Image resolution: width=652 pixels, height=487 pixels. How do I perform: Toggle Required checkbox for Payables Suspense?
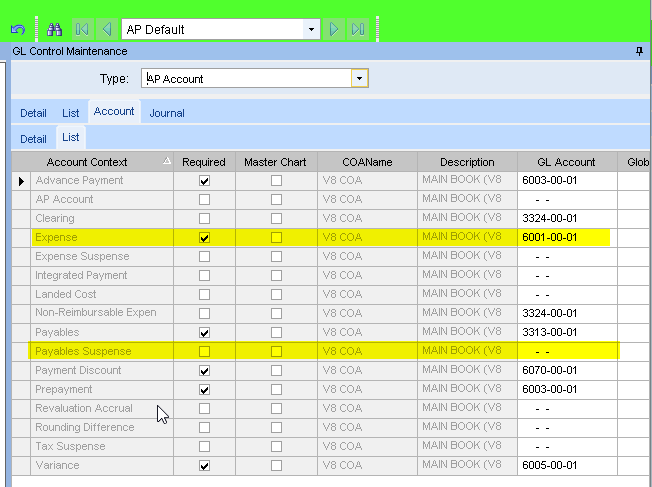tap(204, 351)
